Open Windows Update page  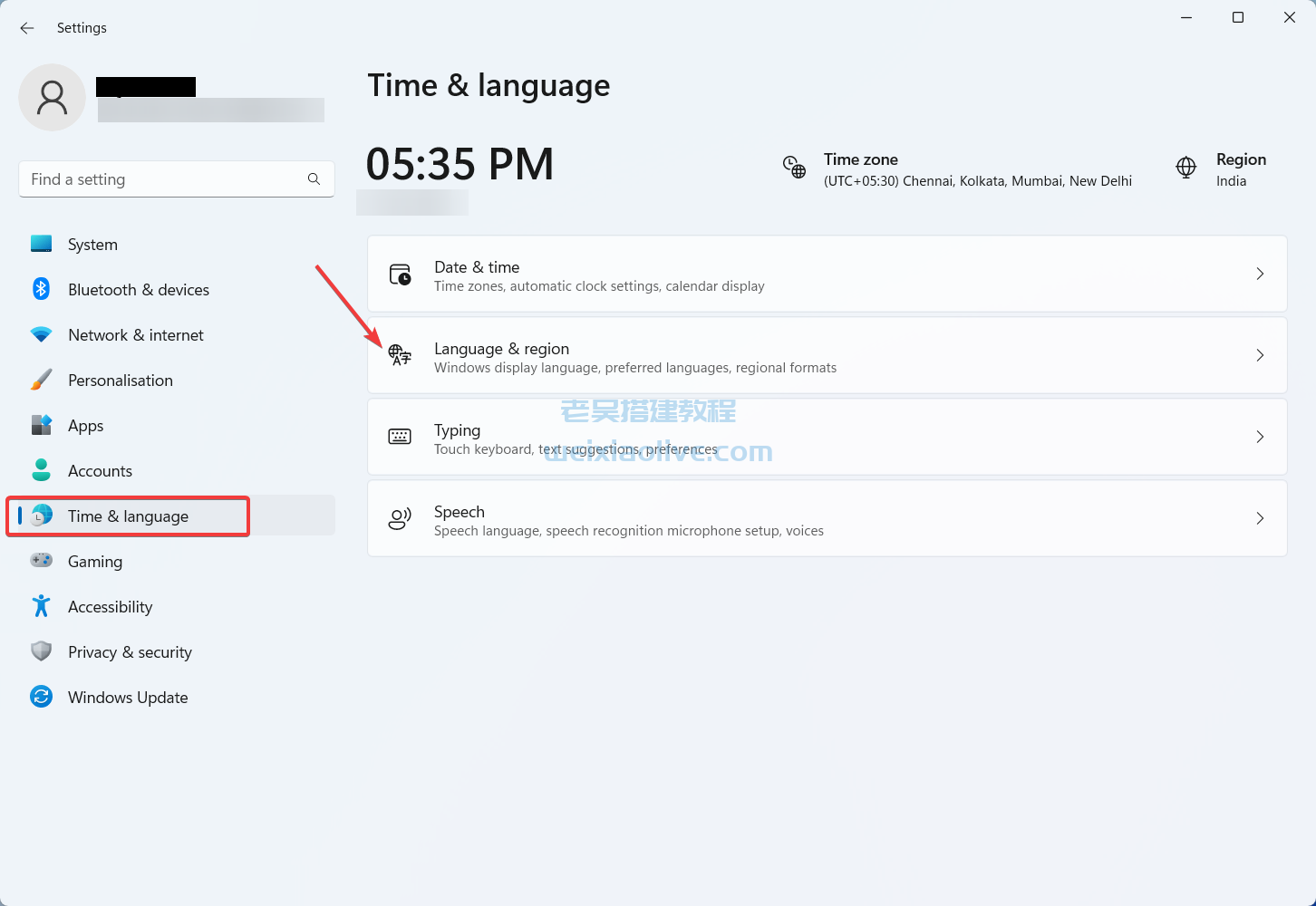point(177,697)
